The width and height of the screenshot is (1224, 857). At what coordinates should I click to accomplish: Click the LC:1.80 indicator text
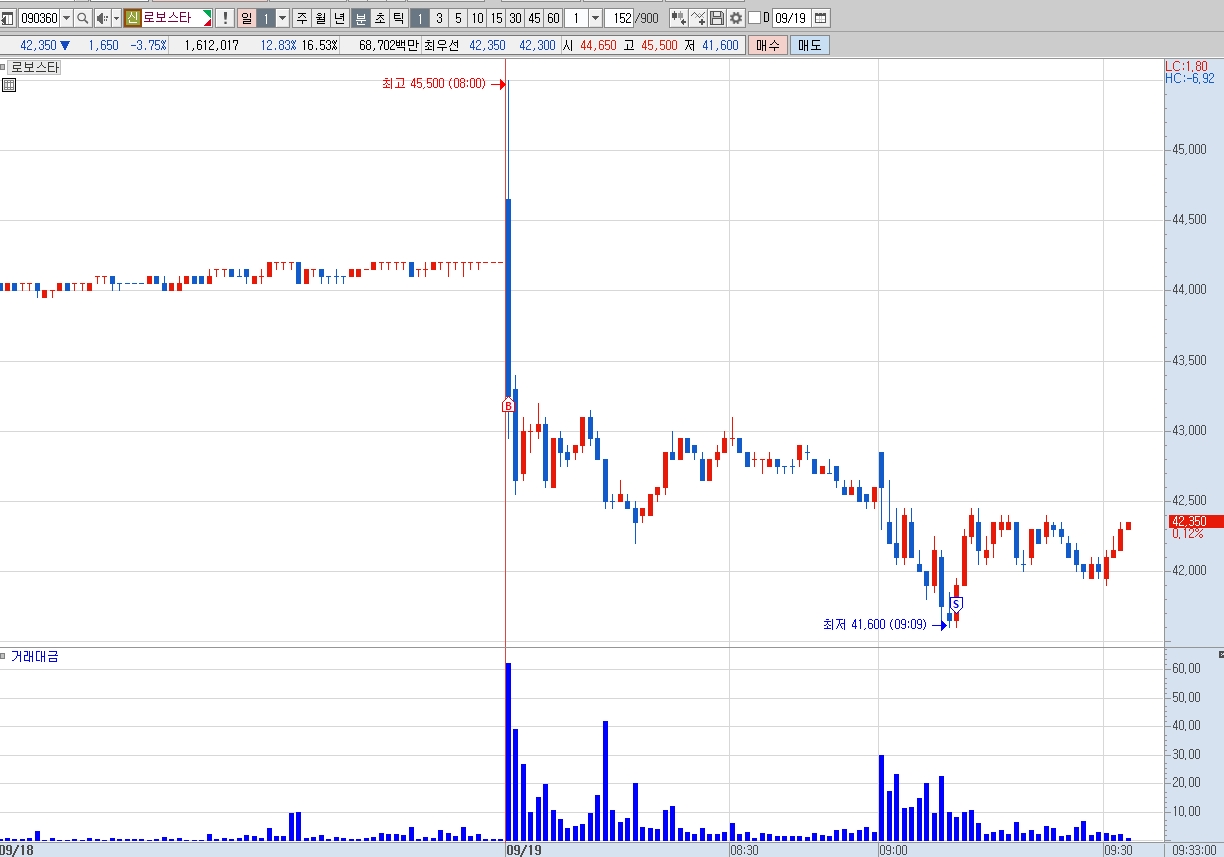point(1187,66)
